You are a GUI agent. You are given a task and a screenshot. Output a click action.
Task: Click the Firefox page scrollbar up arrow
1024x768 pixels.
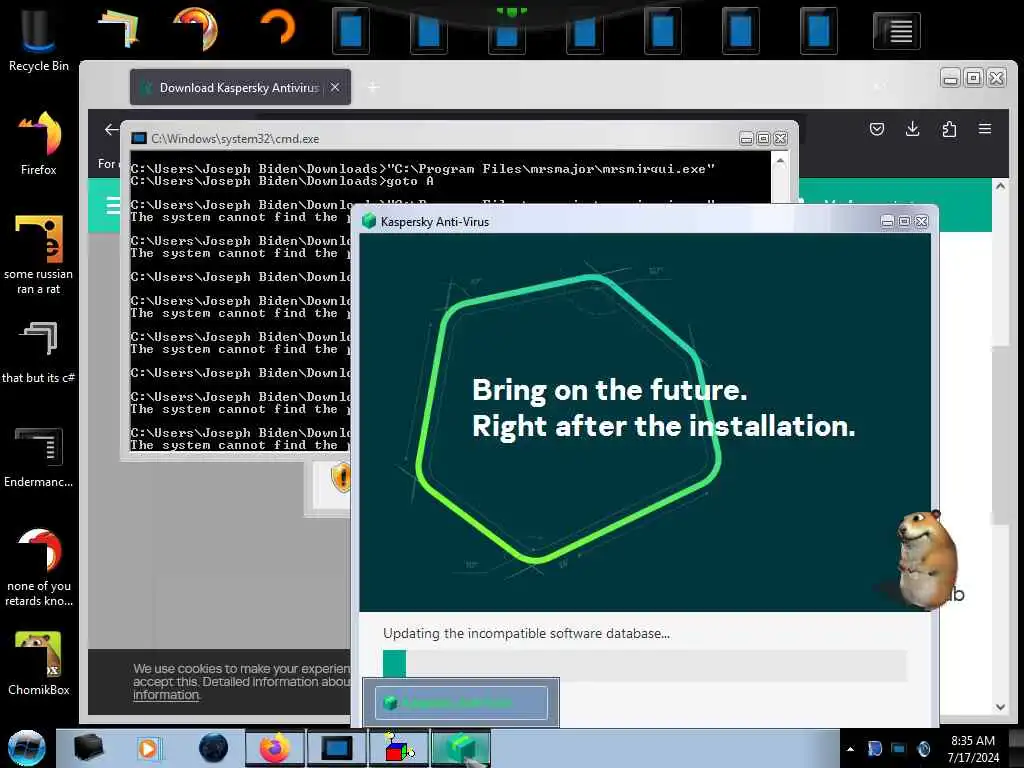click(x=1000, y=185)
